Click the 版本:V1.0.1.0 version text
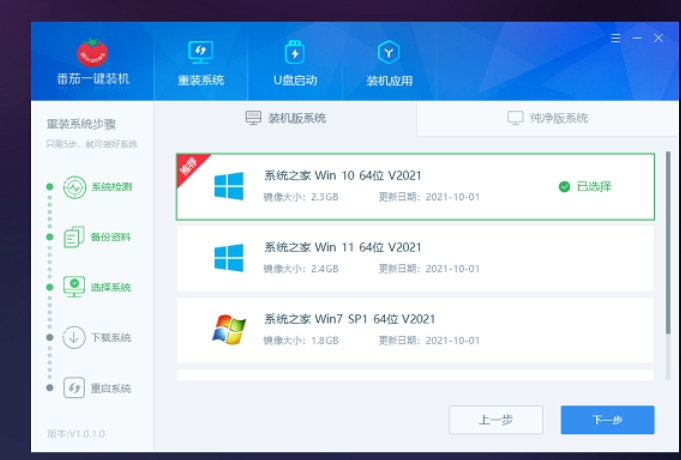This screenshot has height=460, width=681. click(x=76, y=434)
